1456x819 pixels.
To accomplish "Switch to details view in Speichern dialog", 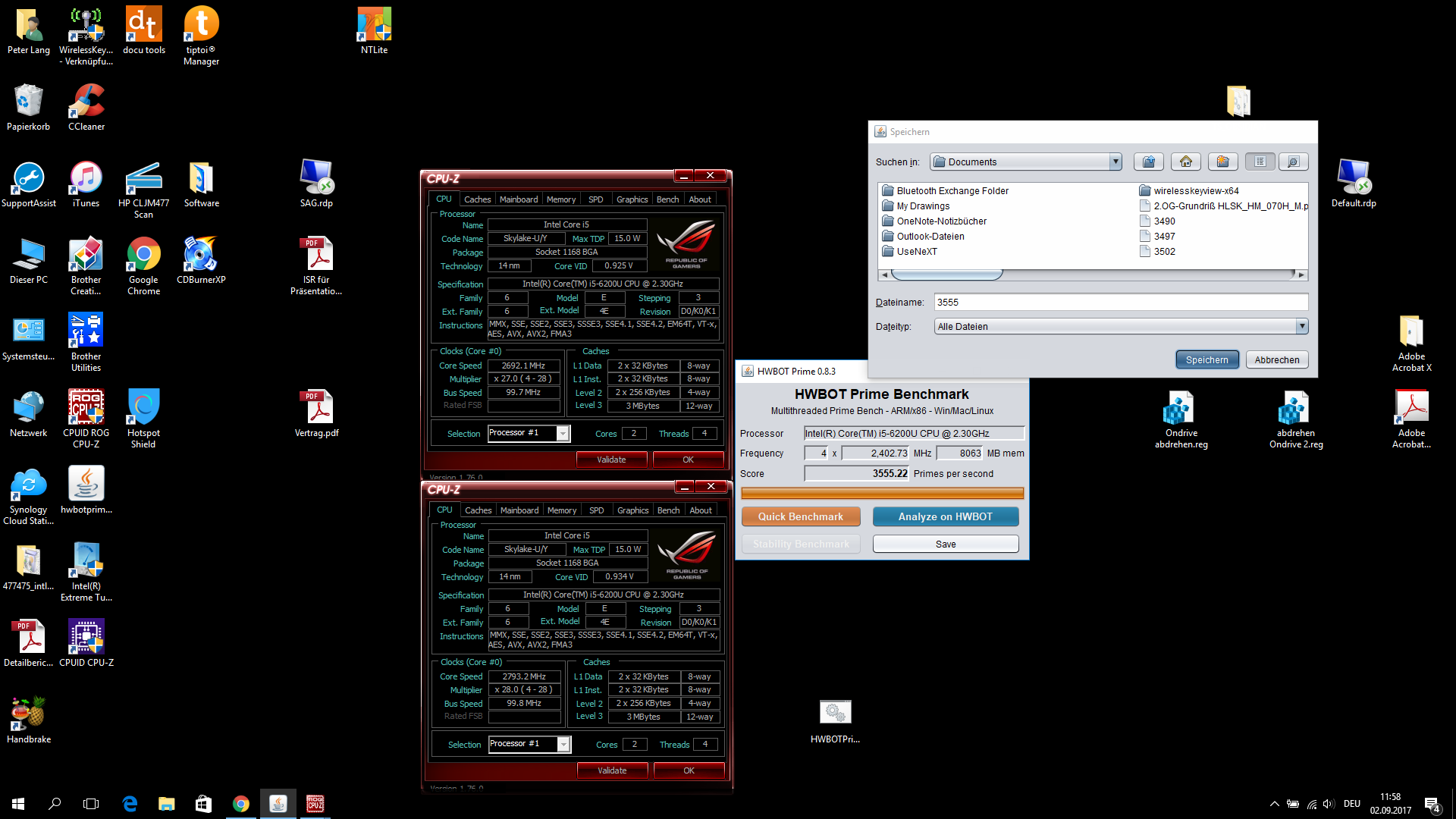I will (1294, 162).
